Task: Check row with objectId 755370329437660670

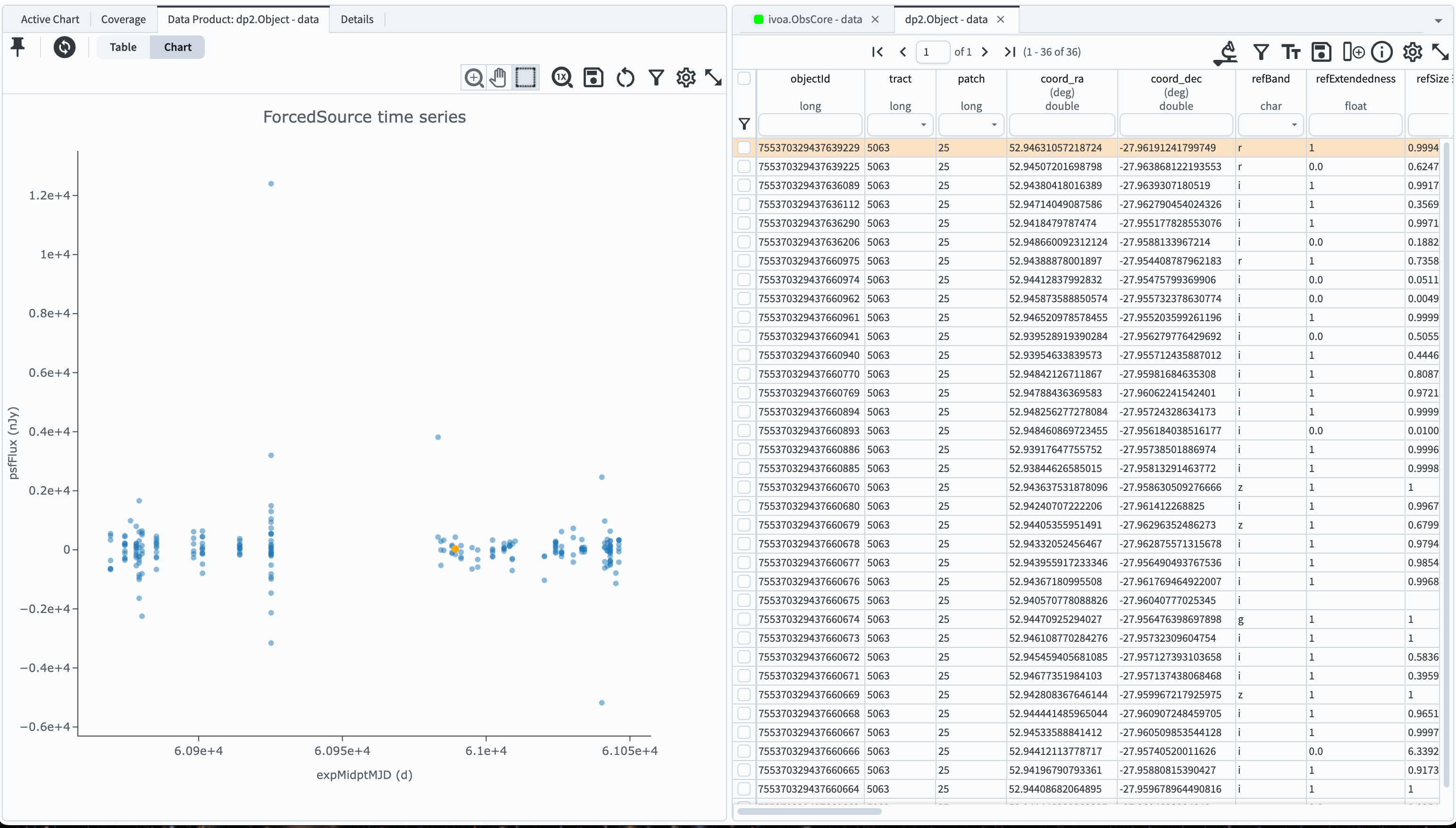Action: (x=744, y=487)
